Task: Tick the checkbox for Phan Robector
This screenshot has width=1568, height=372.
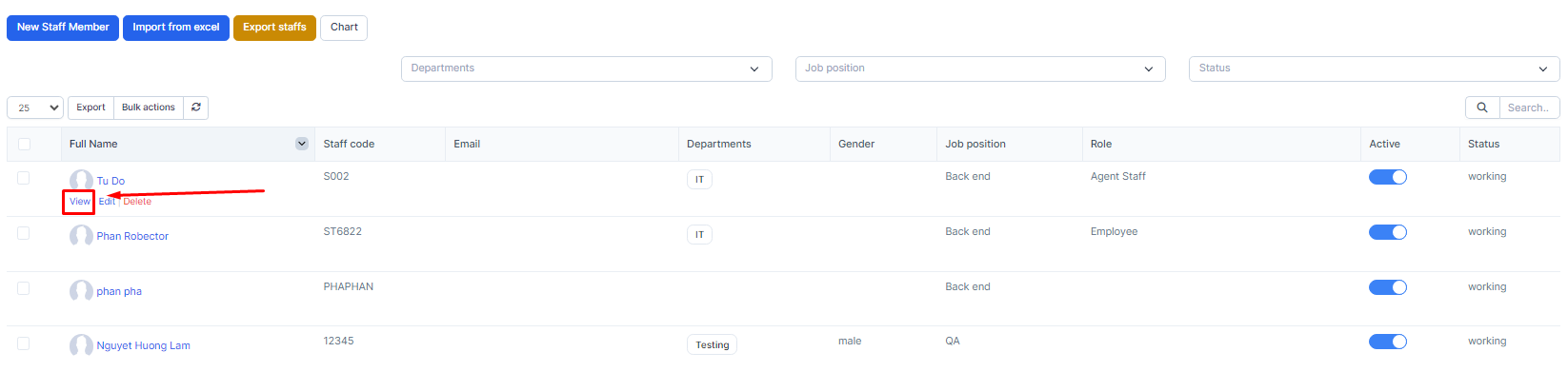Action: click(x=24, y=233)
